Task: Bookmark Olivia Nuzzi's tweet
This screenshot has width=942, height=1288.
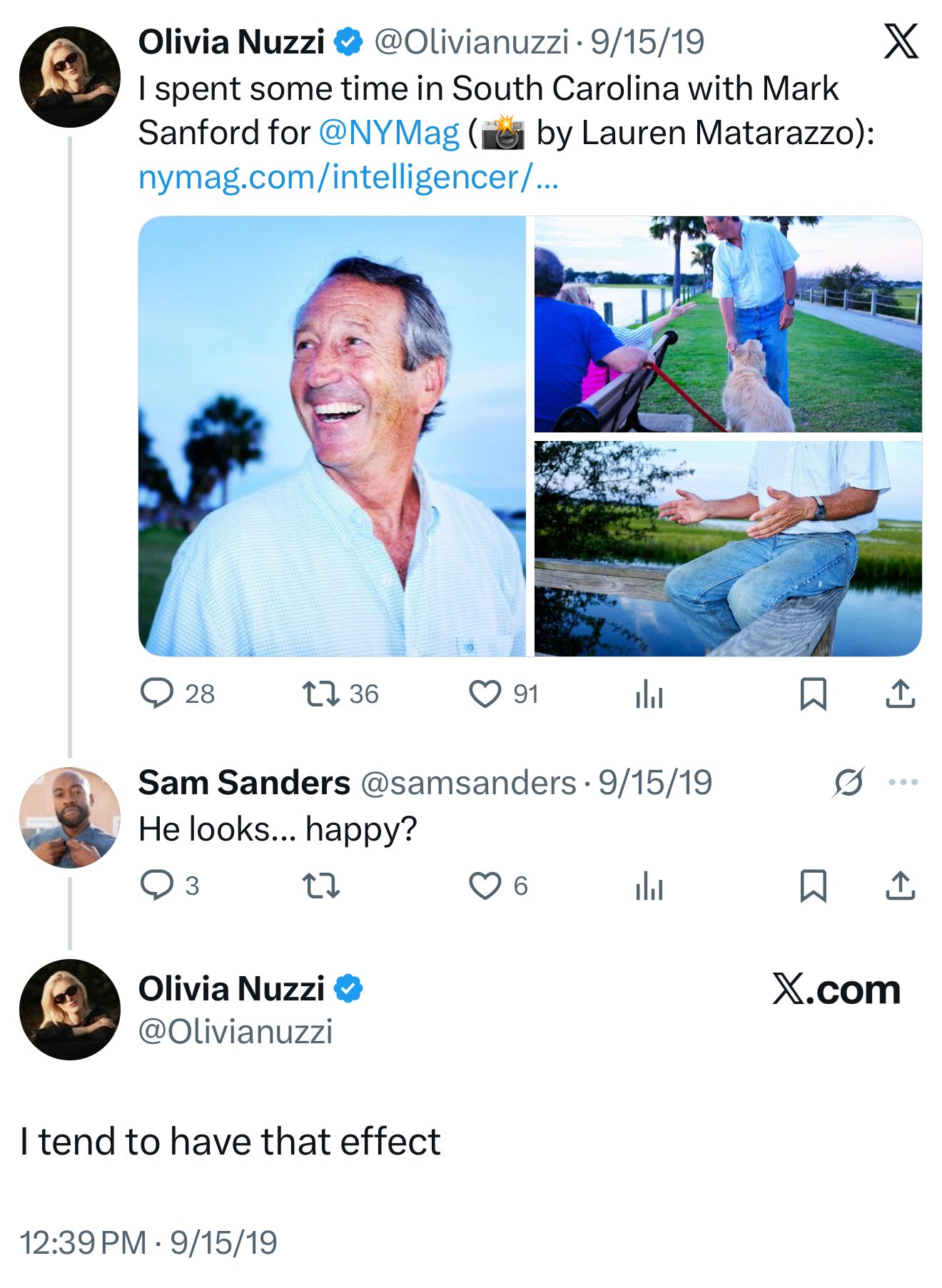Action: tap(814, 693)
